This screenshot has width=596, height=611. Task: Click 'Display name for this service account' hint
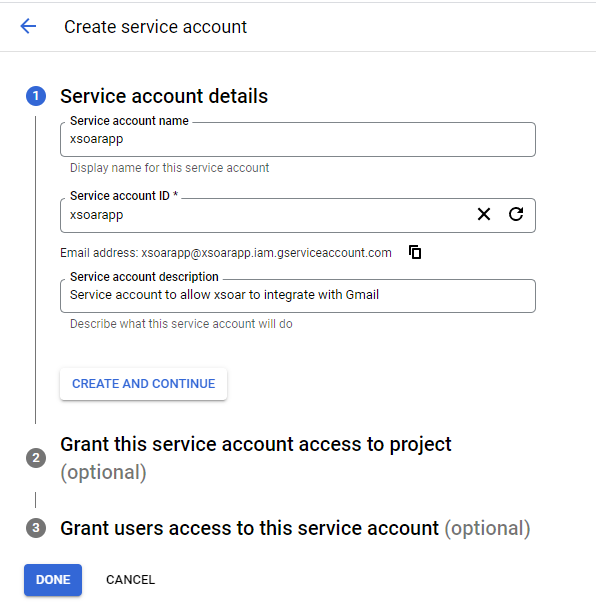tap(169, 168)
